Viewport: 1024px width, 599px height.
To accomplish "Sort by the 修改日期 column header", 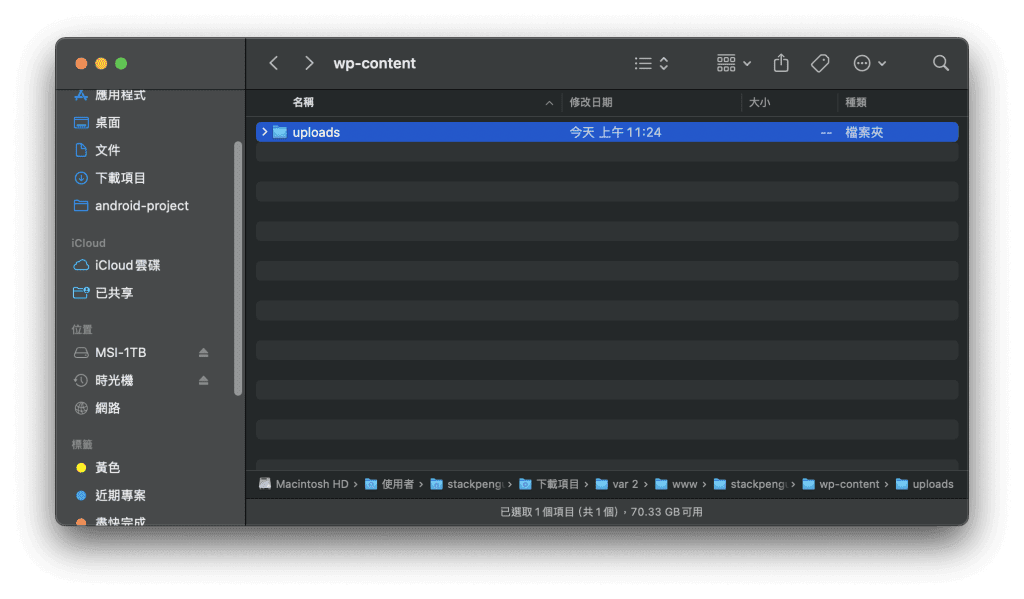I will click(x=590, y=103).
